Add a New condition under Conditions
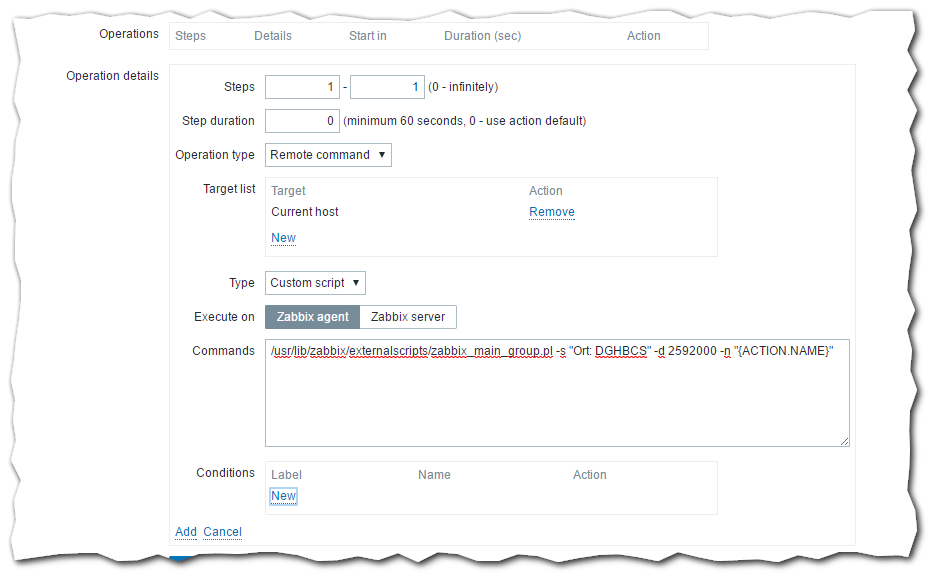The width and height of the screenshot is (936, 581). [283, 496]
